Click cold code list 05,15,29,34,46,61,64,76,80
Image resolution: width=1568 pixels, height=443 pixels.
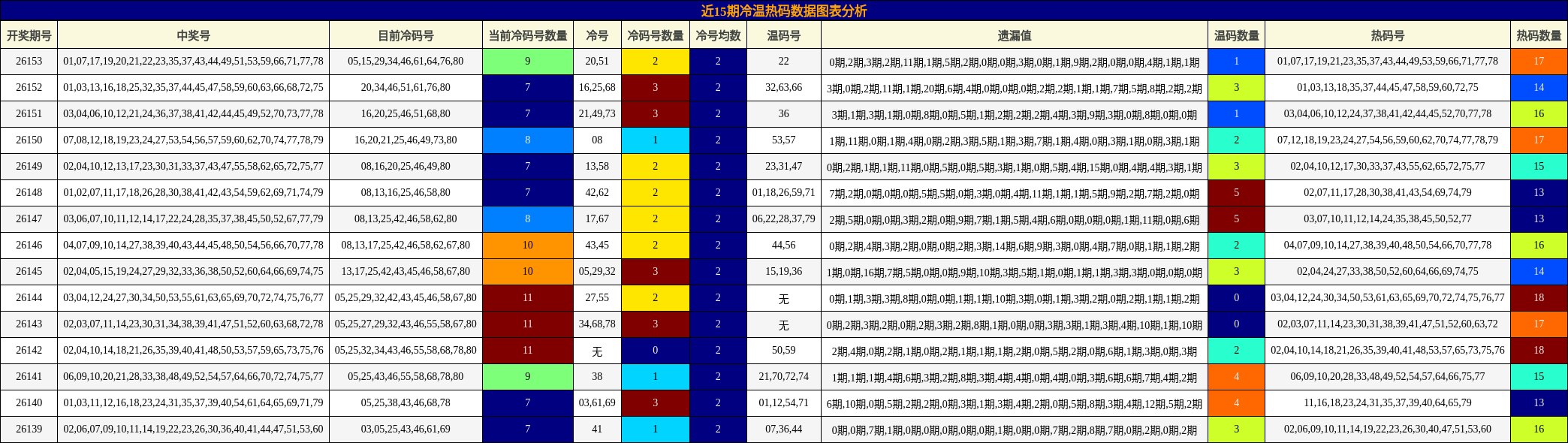[x=406, y=62]
